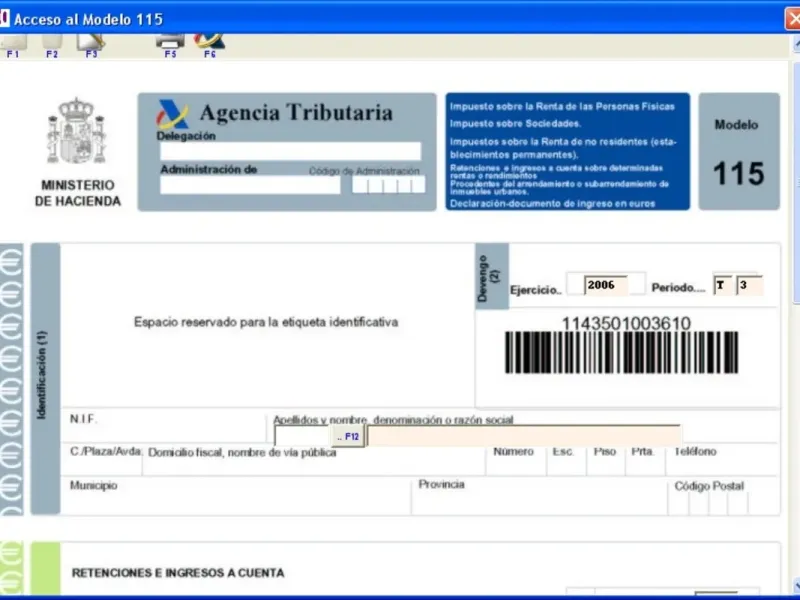Click "Declaración-documento de ingreso en euros"

tap(553, 204)
